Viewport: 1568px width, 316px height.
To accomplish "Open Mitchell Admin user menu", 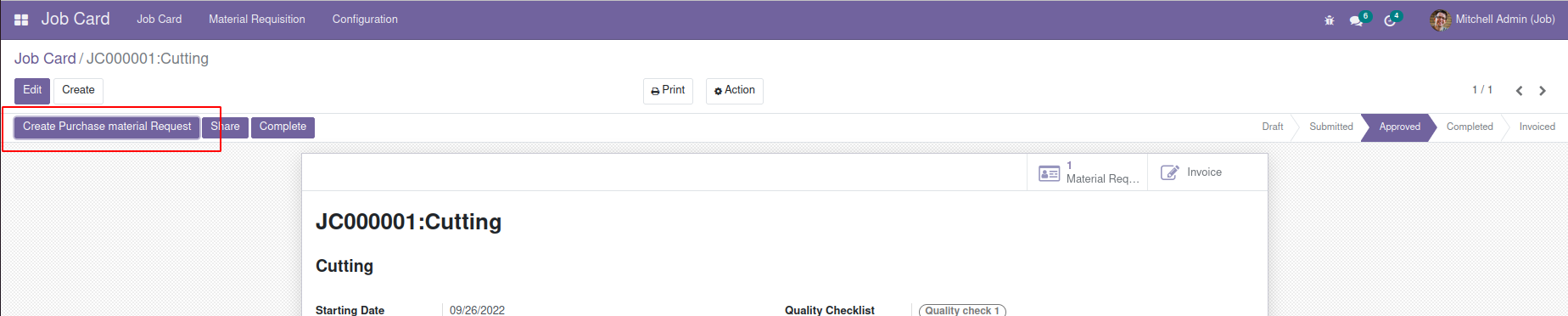I will click(1493, 20).
